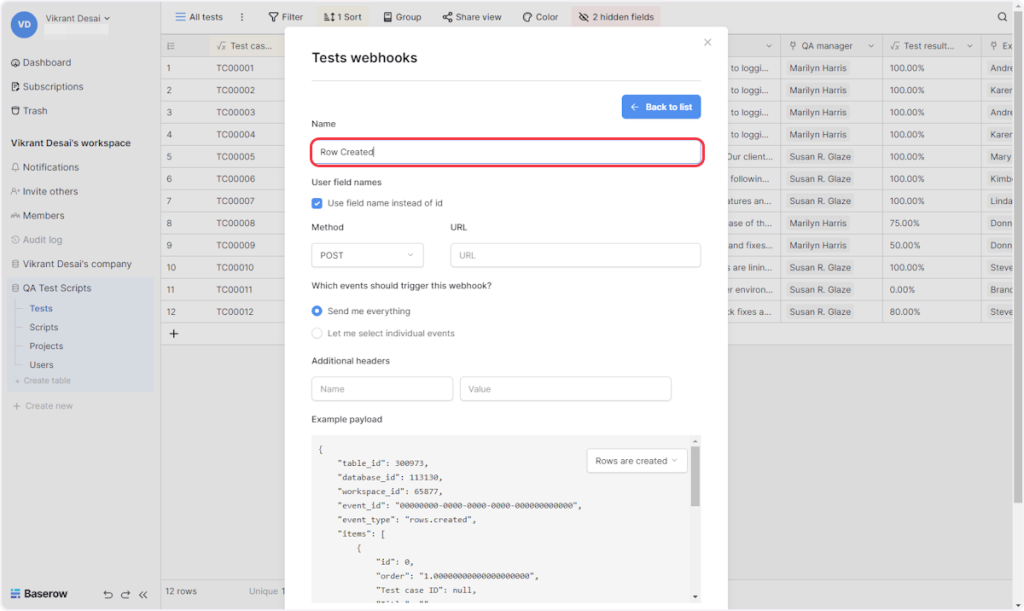This screenshot has height=611, width=1024.
Task: Open the Rows are created dropdown
Action: point(636,461)
